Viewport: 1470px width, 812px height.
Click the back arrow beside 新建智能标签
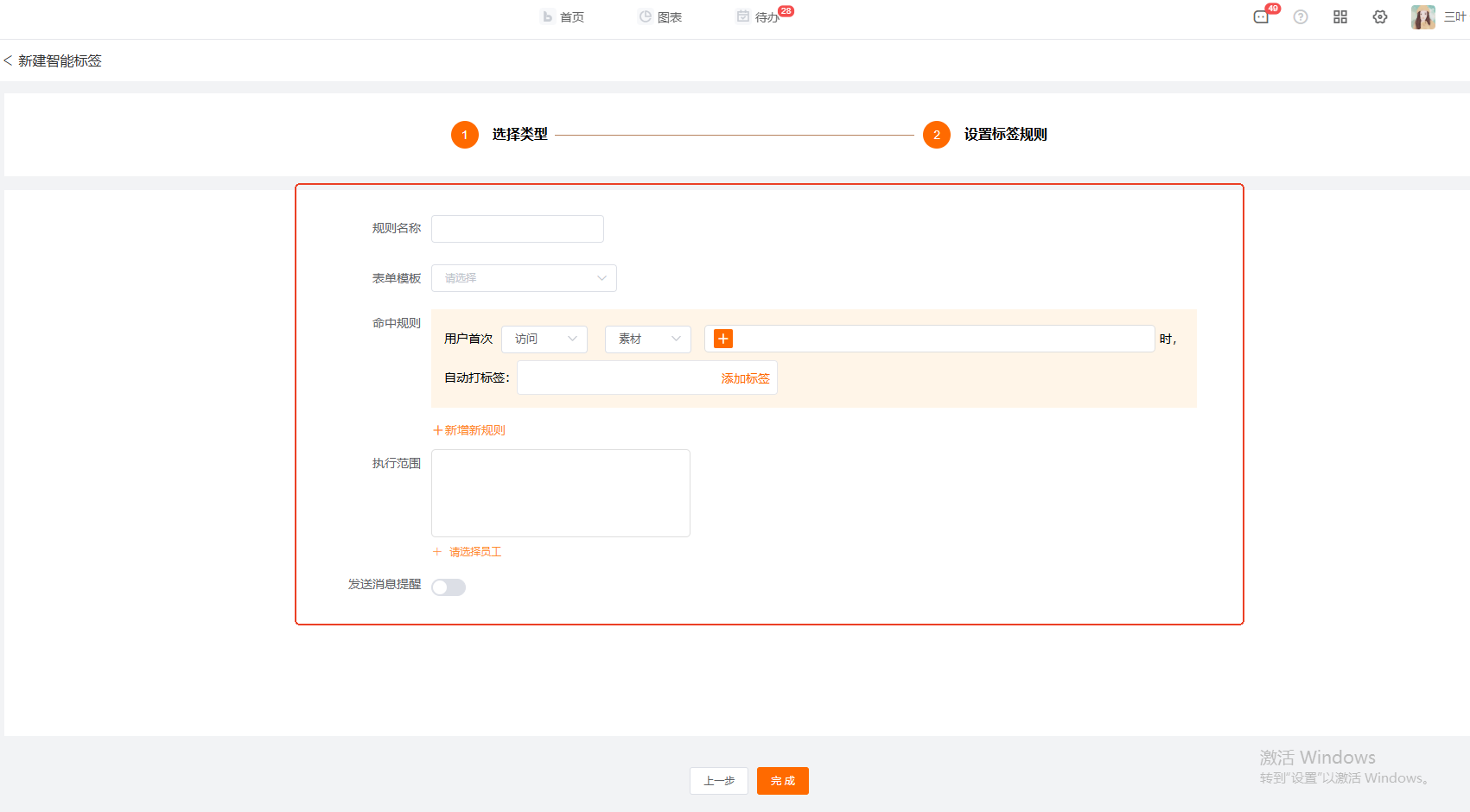pos(9,61)
